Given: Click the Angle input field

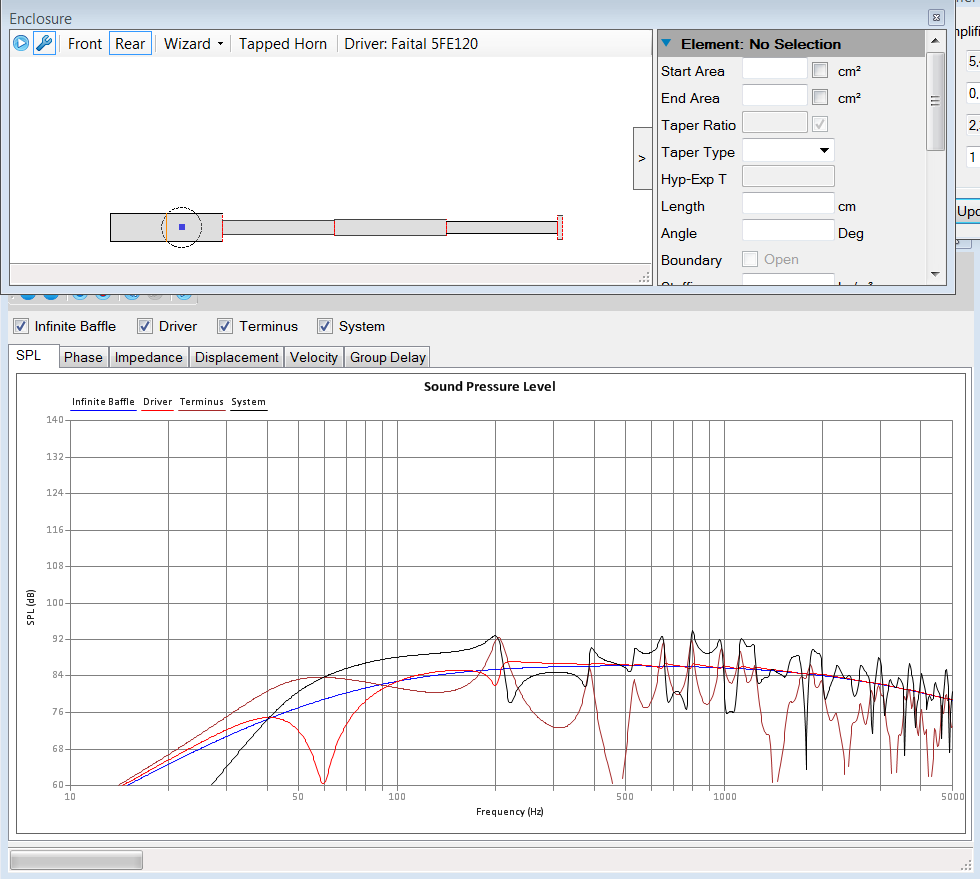Looking at the screenshot, I should tap(788, 231).
